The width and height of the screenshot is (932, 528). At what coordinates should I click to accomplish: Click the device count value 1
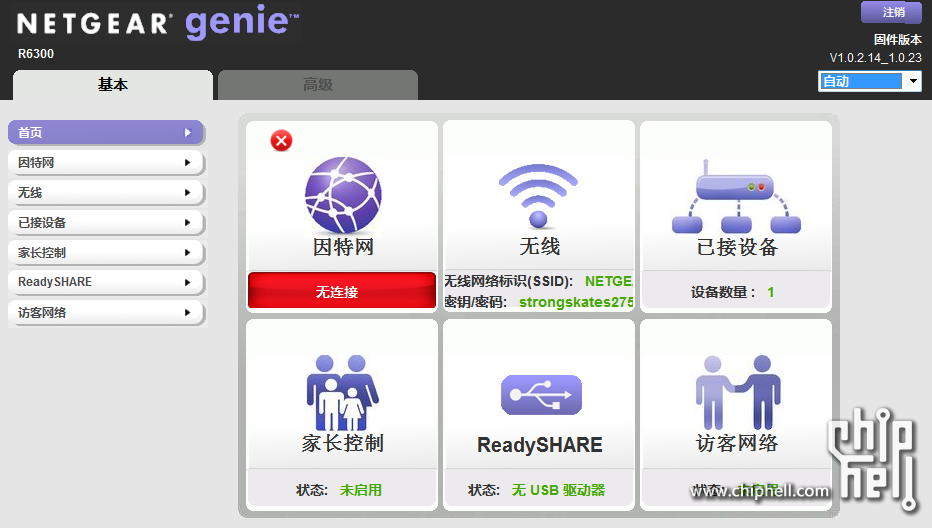tap(771, 292)
